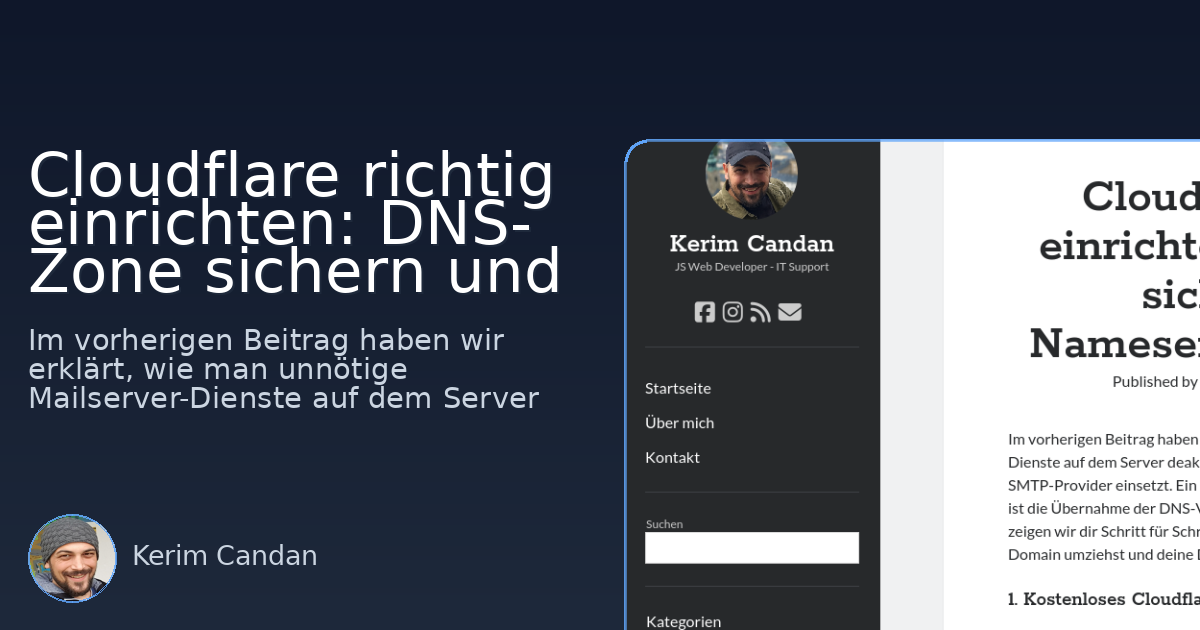The image size is (1200, 630).
Task: Open the Kontakt page
Action: pos(672,457)
